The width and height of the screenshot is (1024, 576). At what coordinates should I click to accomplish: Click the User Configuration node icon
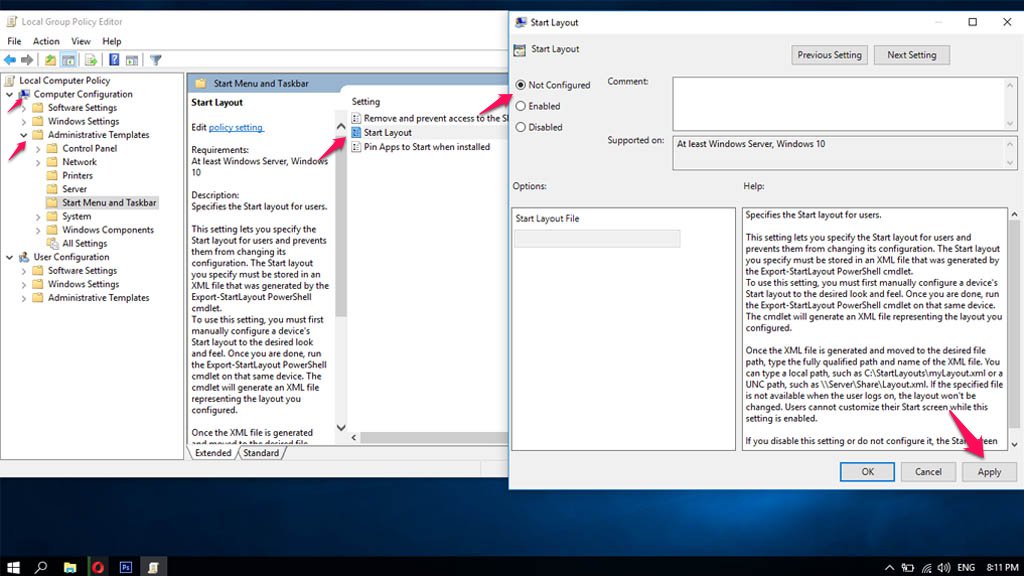pos(24,257)
